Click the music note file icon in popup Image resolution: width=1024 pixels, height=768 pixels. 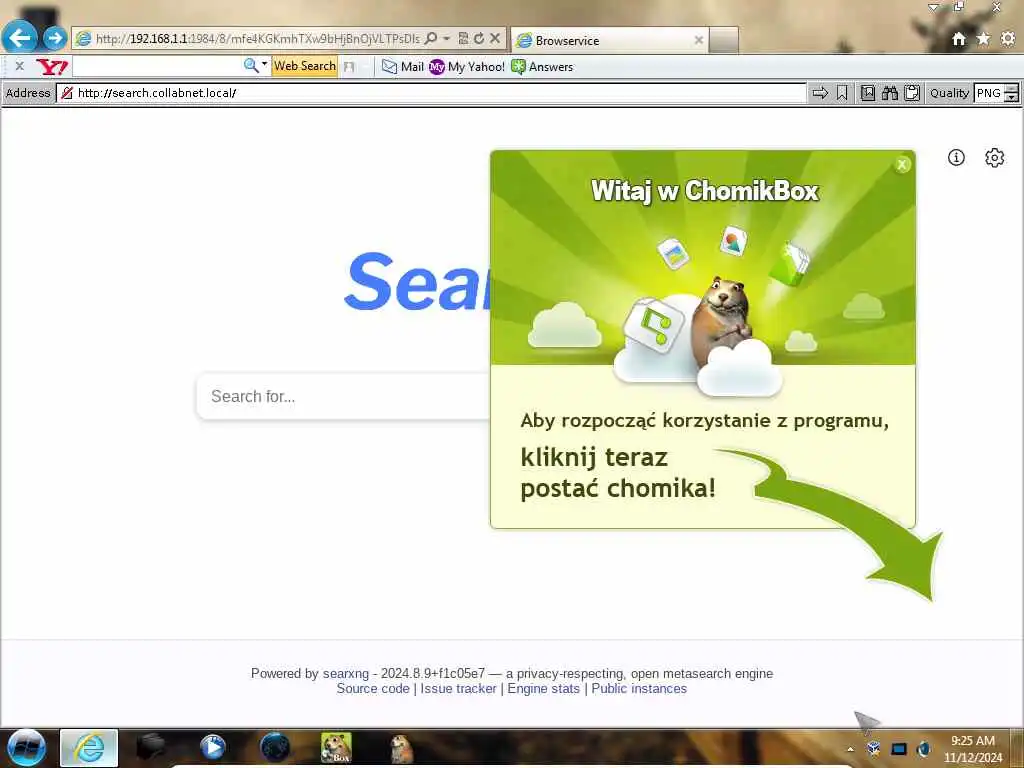[654, 325]
